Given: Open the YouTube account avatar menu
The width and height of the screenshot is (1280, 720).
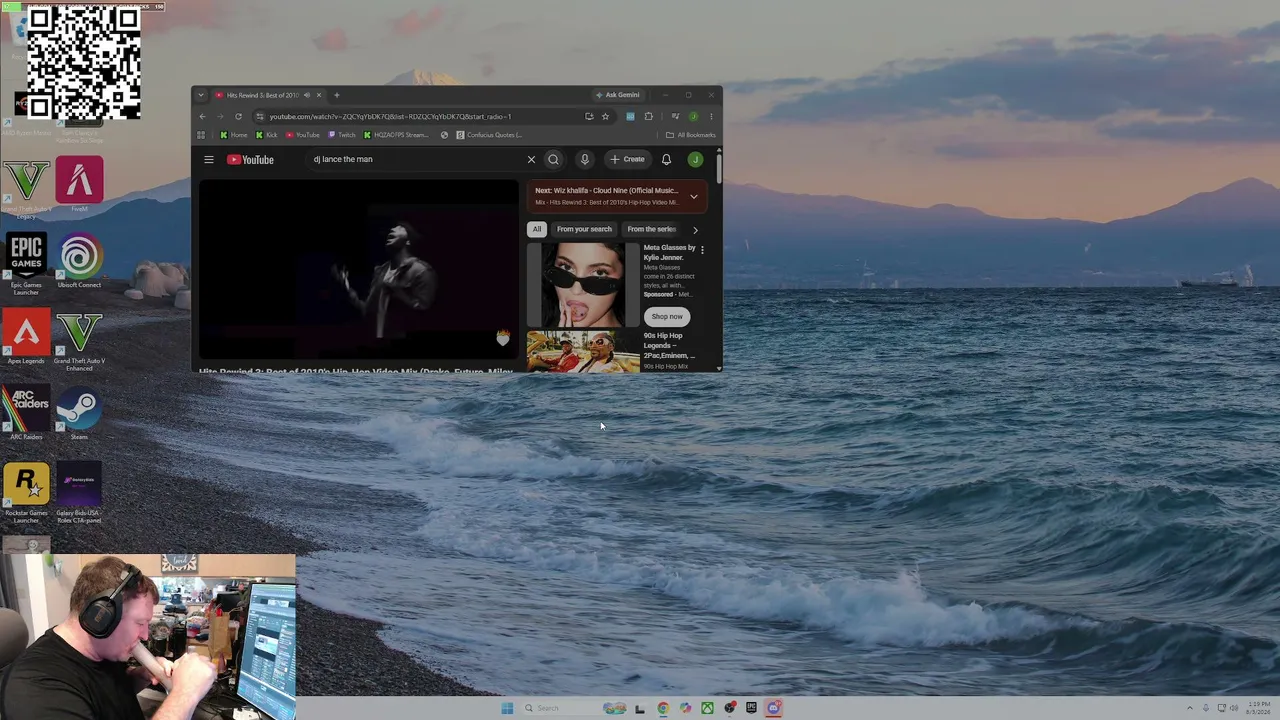Looking at the screenshot, I should [x=695, y=160].
